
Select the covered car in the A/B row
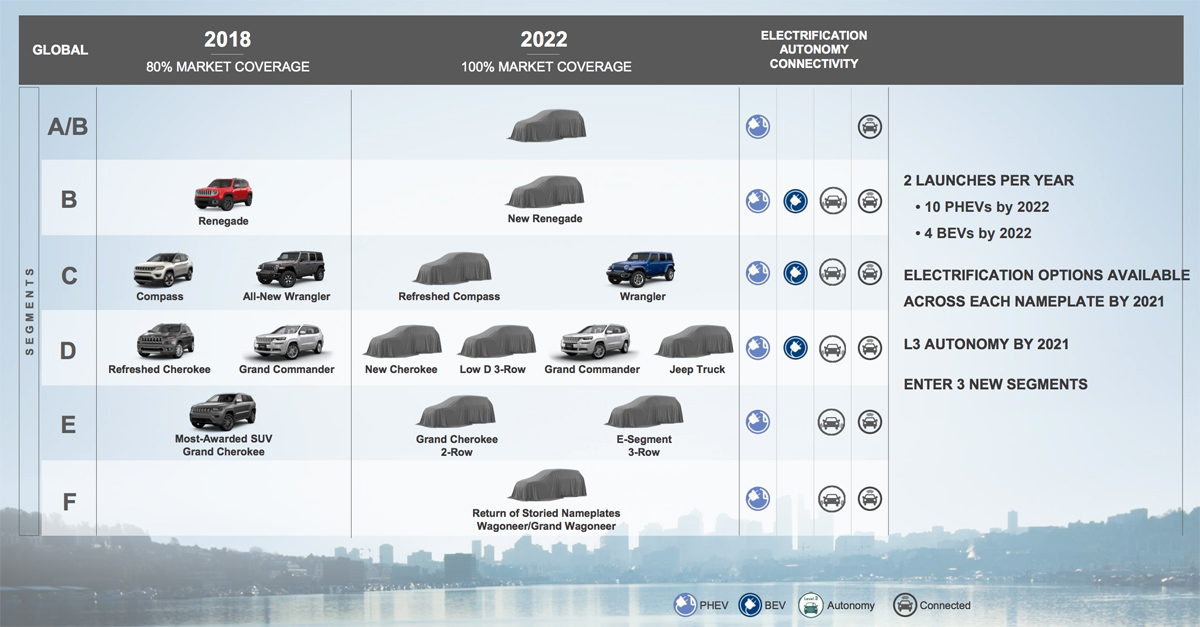546,126
